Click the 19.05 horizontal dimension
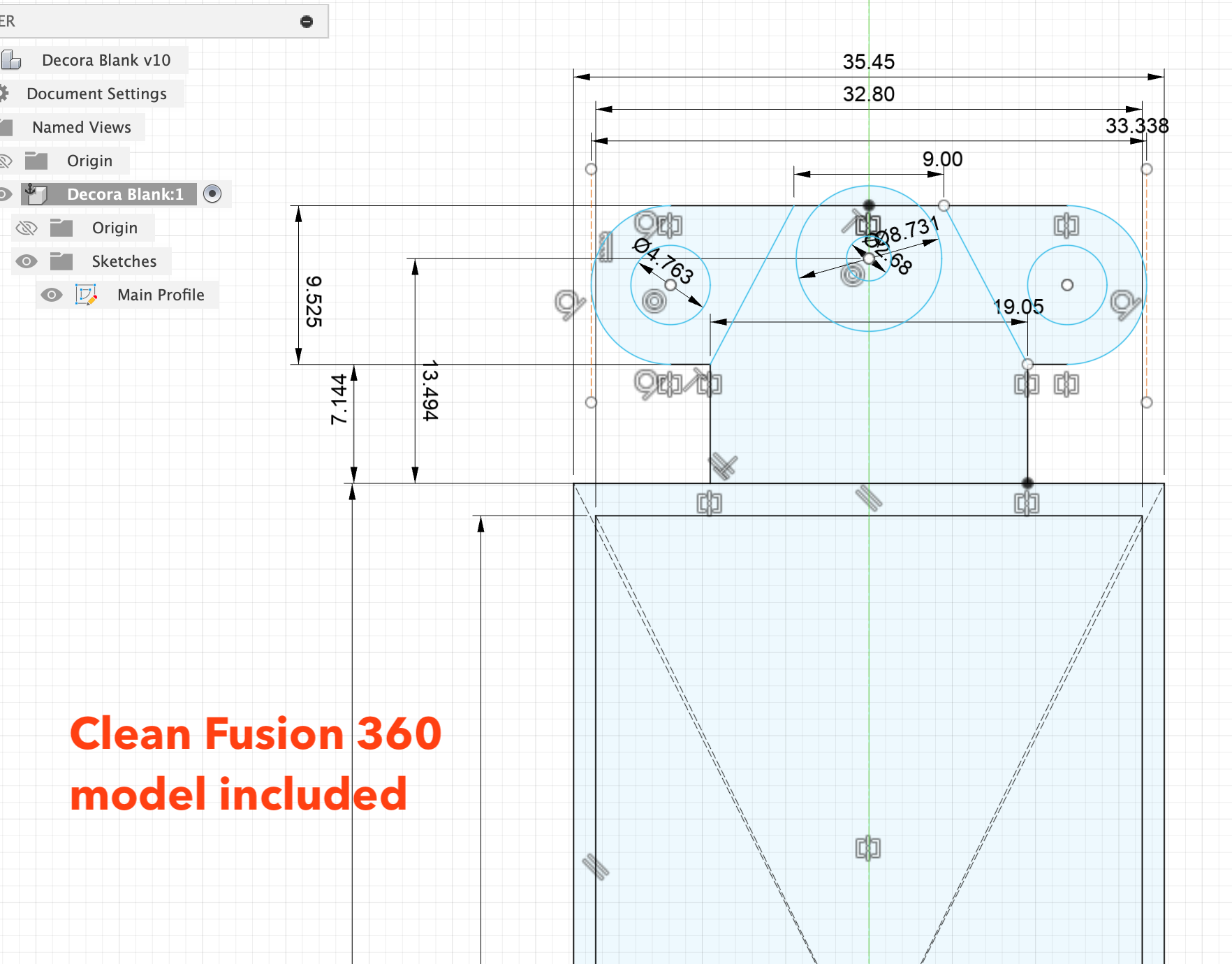 click(1018, 307)
